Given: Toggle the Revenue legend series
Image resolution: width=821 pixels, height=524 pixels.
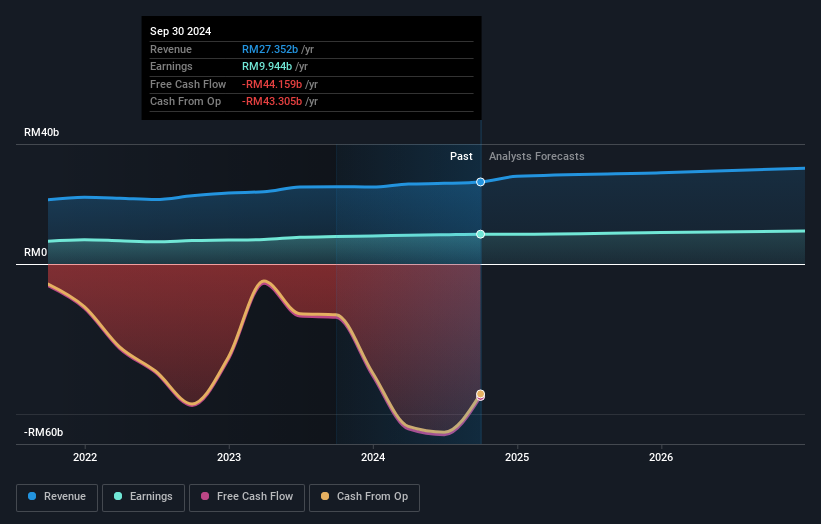Looking at the screenshot, I should point(57,497).
